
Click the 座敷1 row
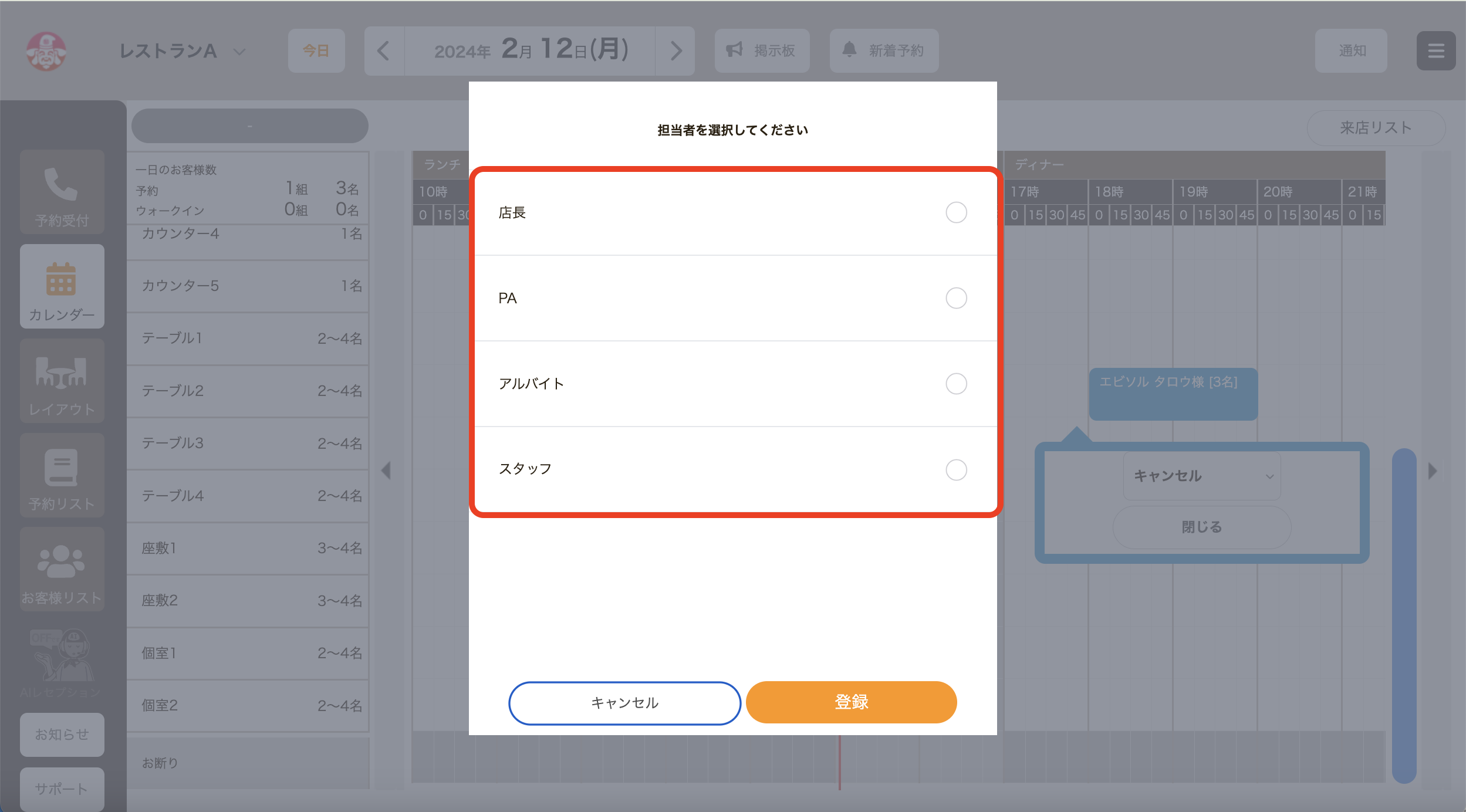pos(248,549)
